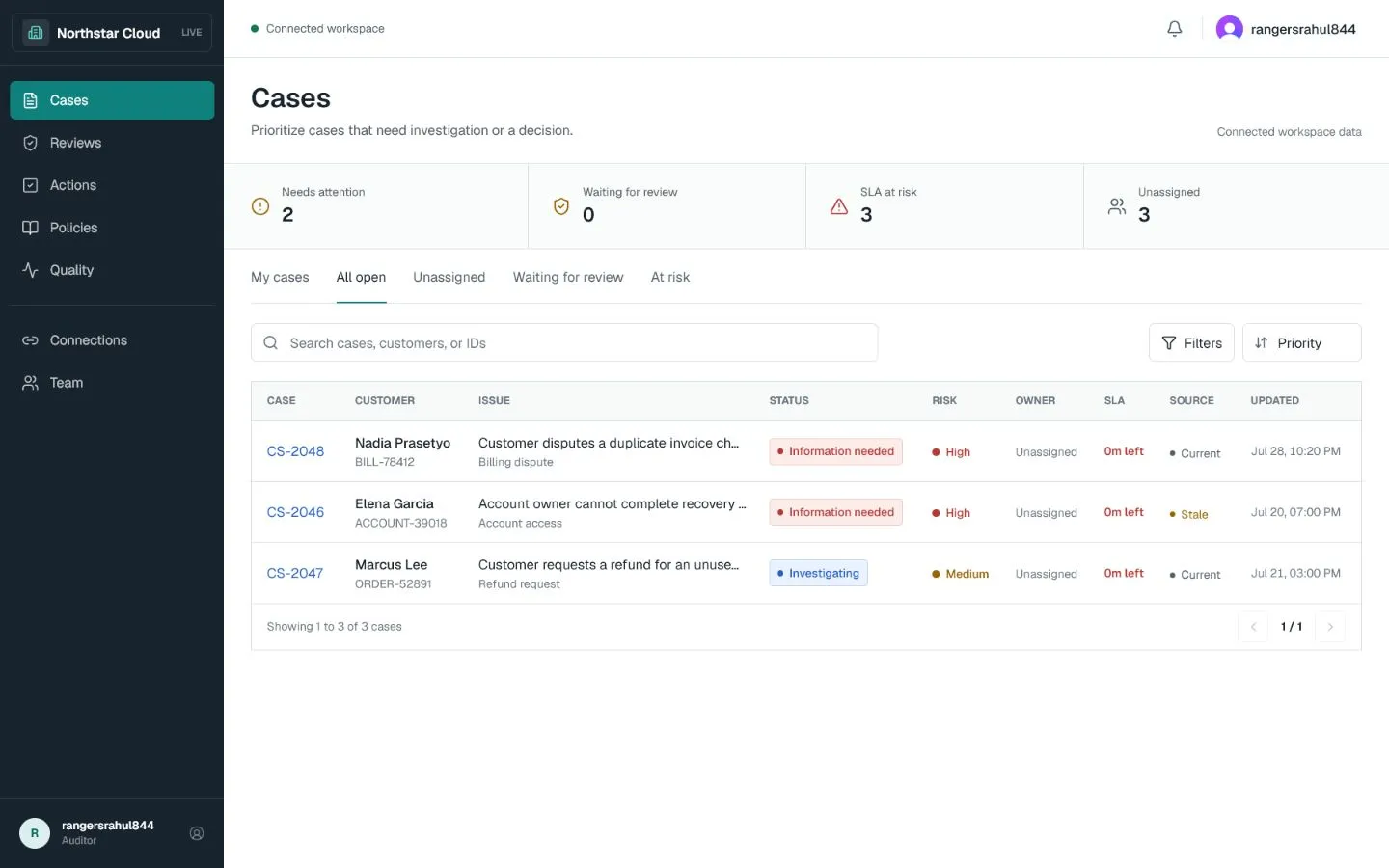Sort by the UPDATED column header
The width and height of the screenshot is (1389, 868).
(1274, 400)
